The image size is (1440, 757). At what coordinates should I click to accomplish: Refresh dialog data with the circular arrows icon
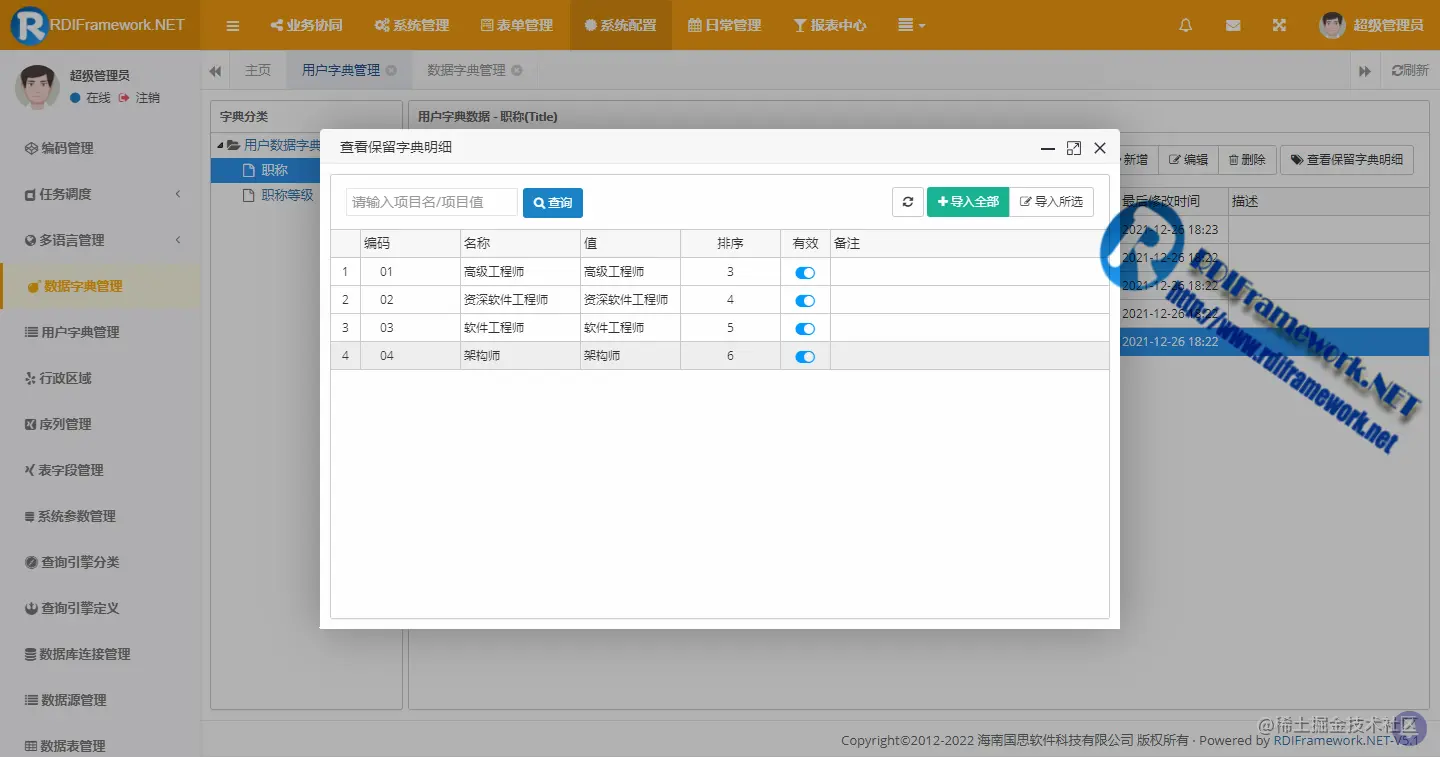click(x=908, y=201)
